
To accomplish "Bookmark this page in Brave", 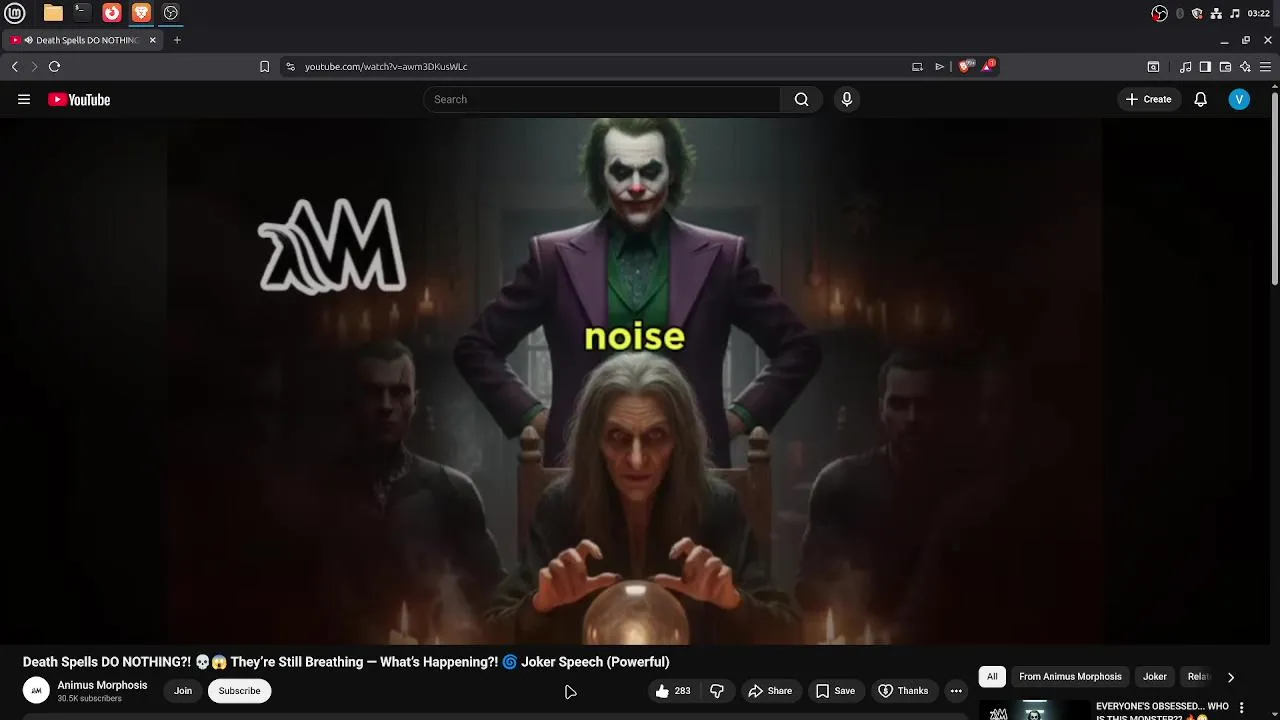I will click(x=264, y=66).
